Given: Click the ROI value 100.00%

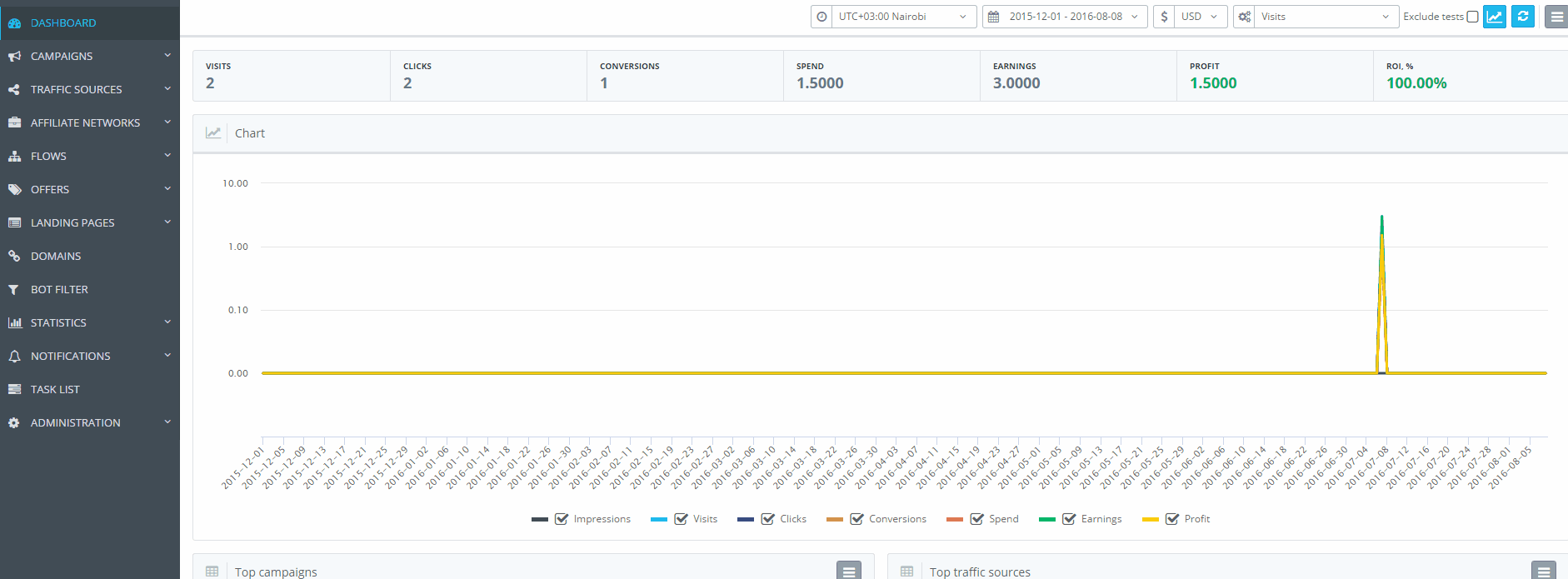Looking at the screenshot, I should (x=1416, y=83).
